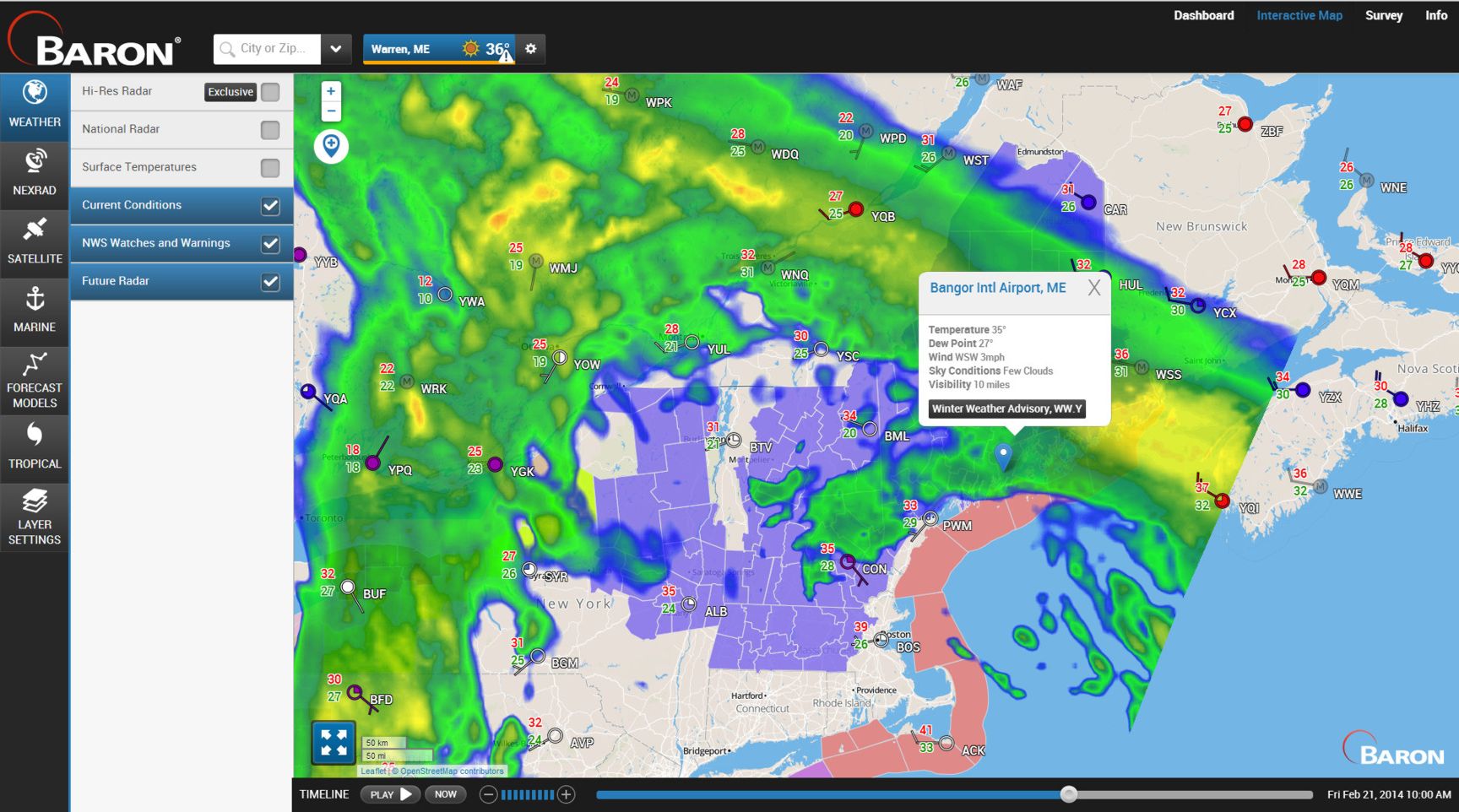Open Bangor Intl Airport title link
Screen dimensions: 1459x812
click(997, 288)
